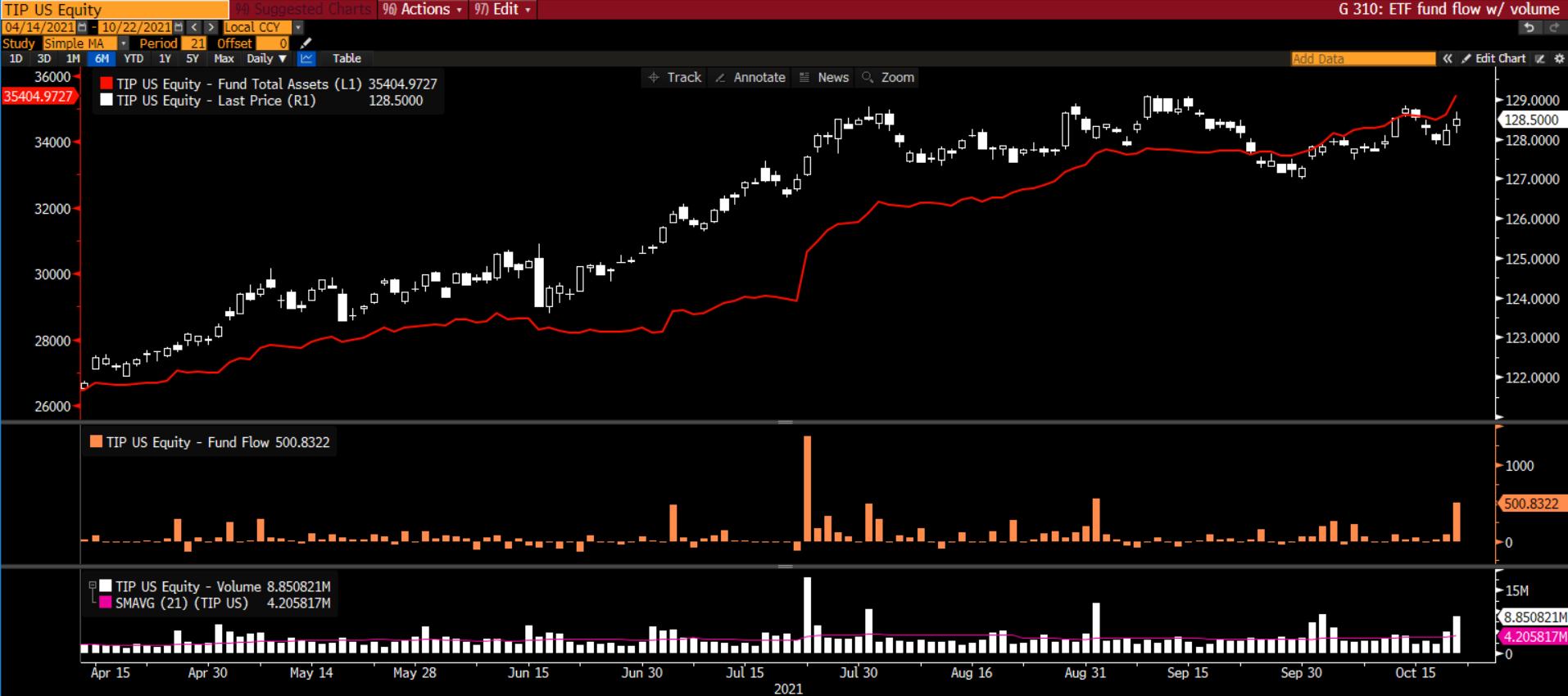
Task: Activate the Track crosshair tool
Action: pos(675,77)
